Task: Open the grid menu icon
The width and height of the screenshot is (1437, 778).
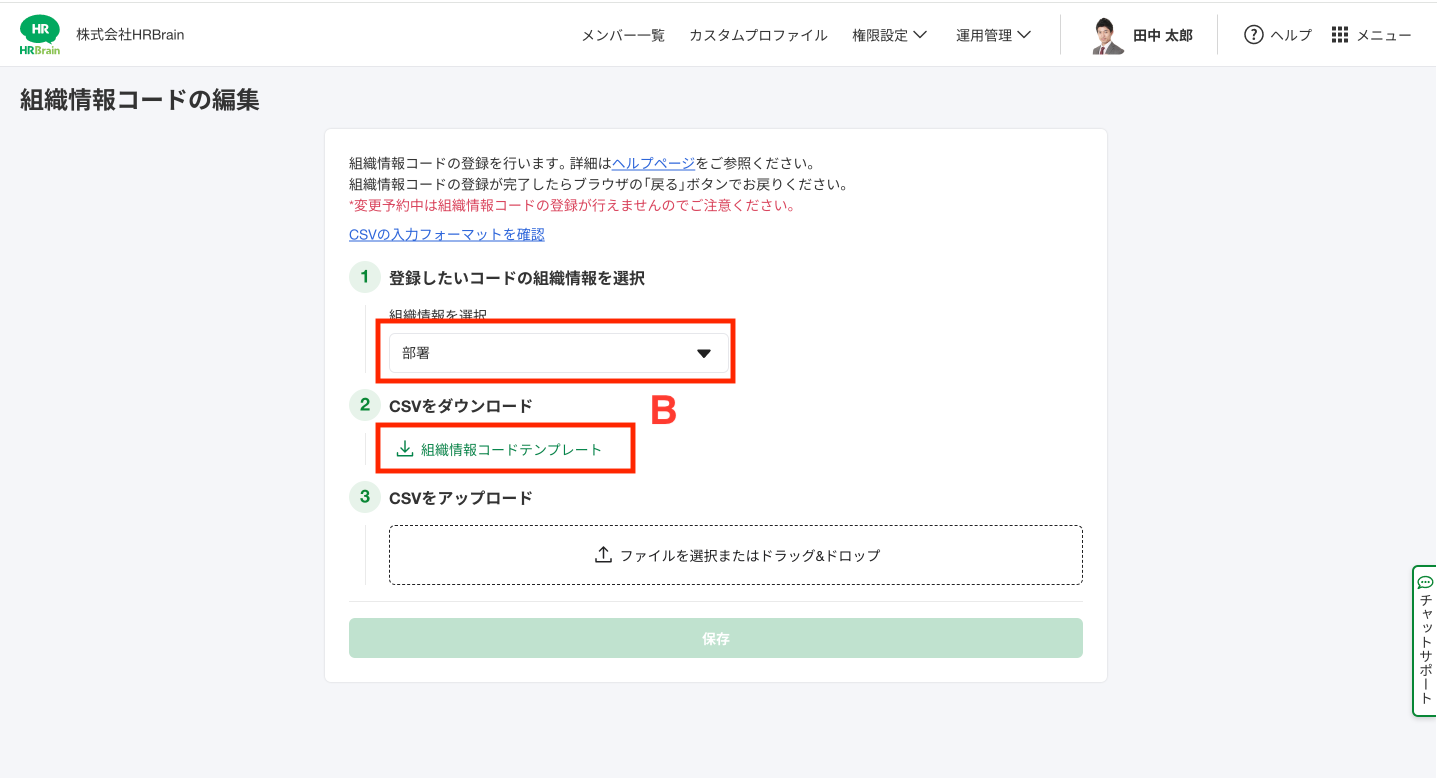Action: pyautogui.click(x=1340, y=35)
